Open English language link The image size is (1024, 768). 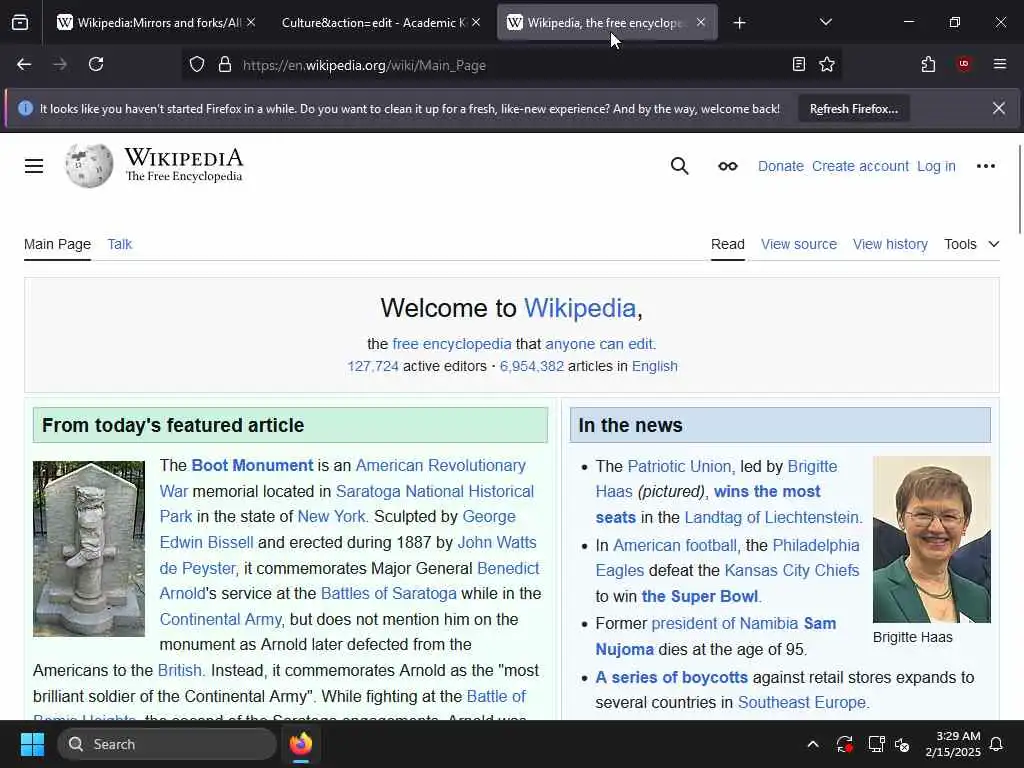(x=654, y=366)
